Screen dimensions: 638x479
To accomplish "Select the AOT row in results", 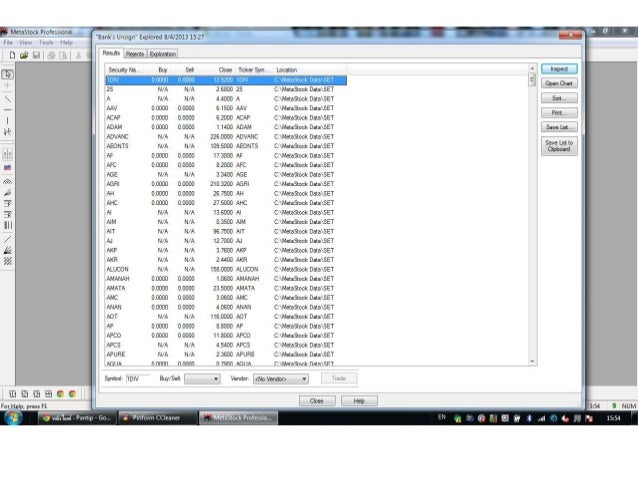I will [x=226, y=317].
